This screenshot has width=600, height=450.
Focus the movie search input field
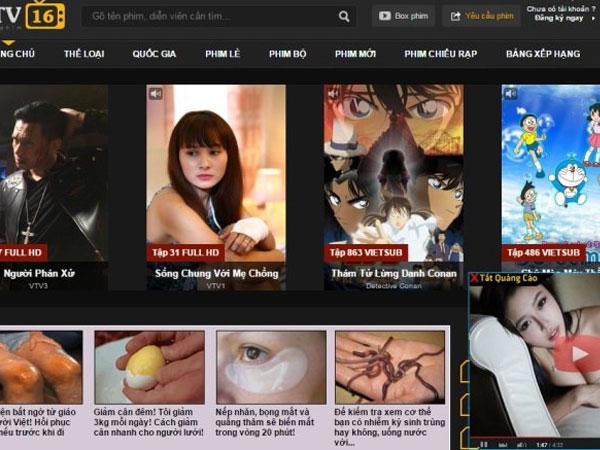218,16
